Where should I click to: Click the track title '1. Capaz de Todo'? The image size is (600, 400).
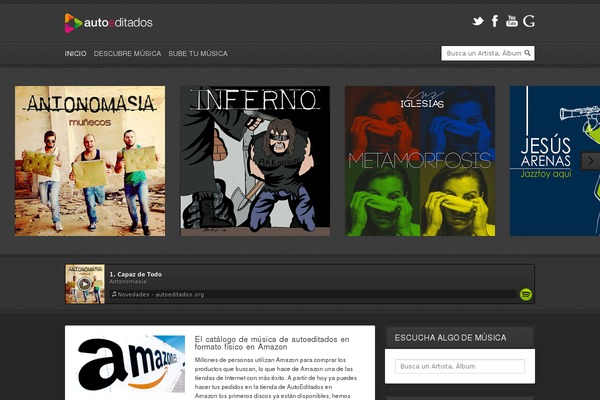(x=135, y=274)
